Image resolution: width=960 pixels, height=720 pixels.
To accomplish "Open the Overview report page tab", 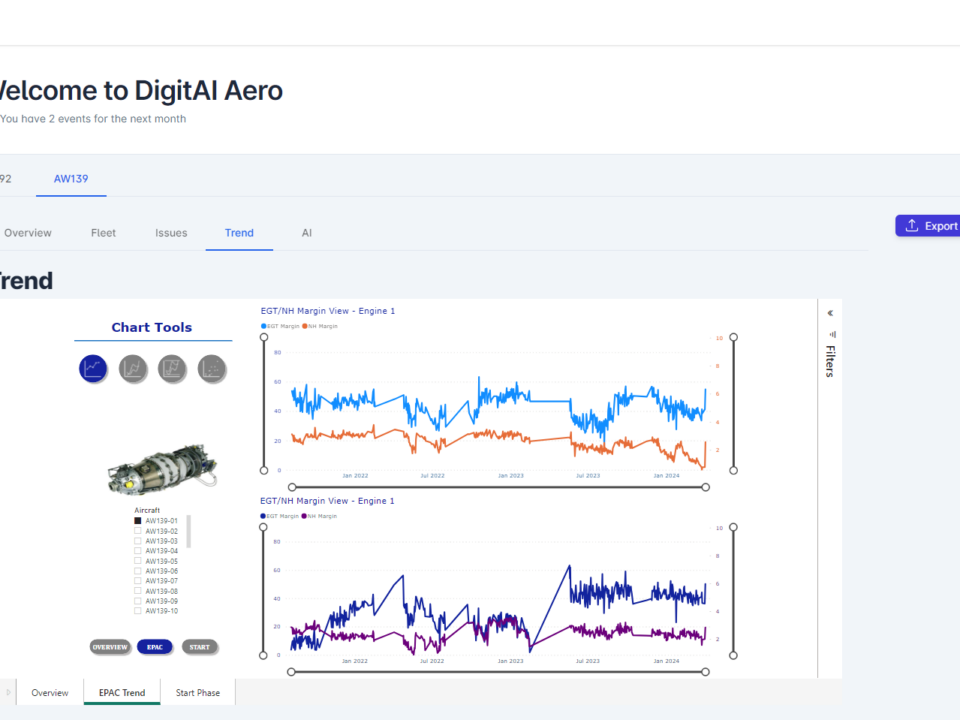I will (x=50, y=692).
